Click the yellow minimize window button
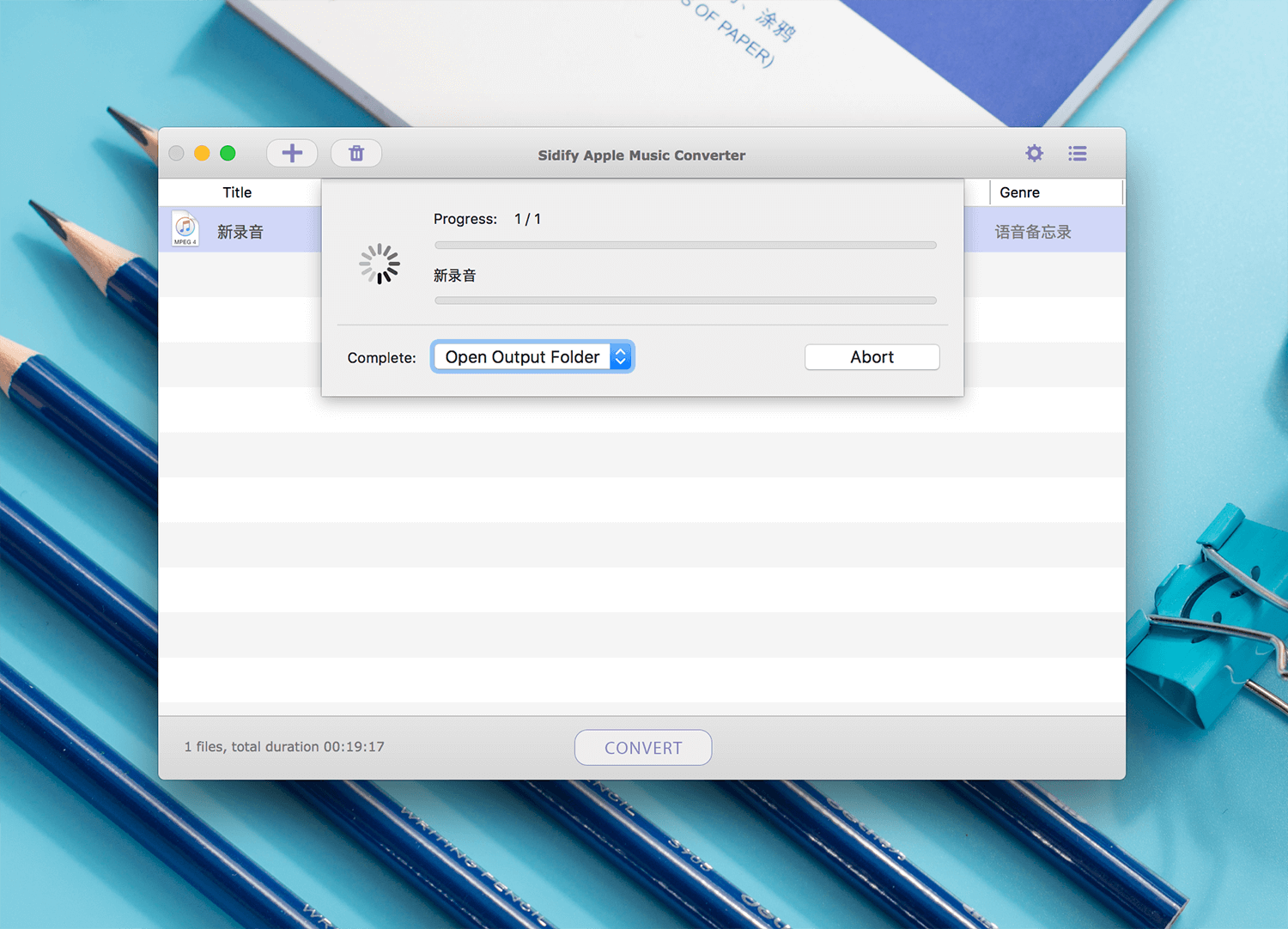This screenshot has width=1288, height=929. [202, 153]
